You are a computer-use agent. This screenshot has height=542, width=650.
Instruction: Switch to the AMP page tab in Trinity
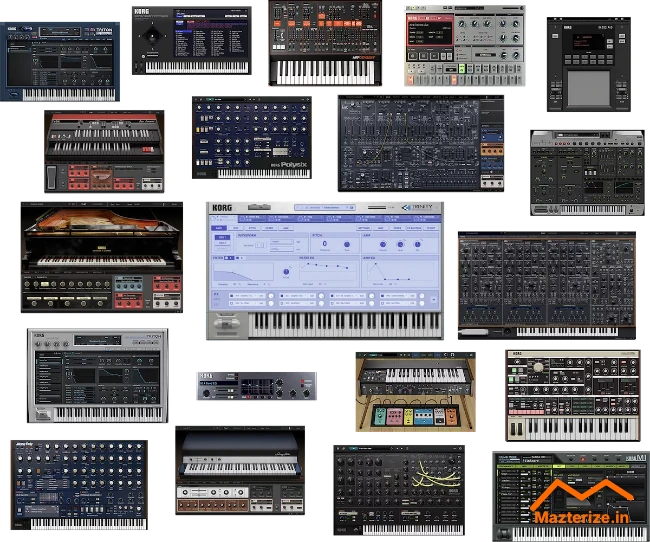[x=286, y=228]
